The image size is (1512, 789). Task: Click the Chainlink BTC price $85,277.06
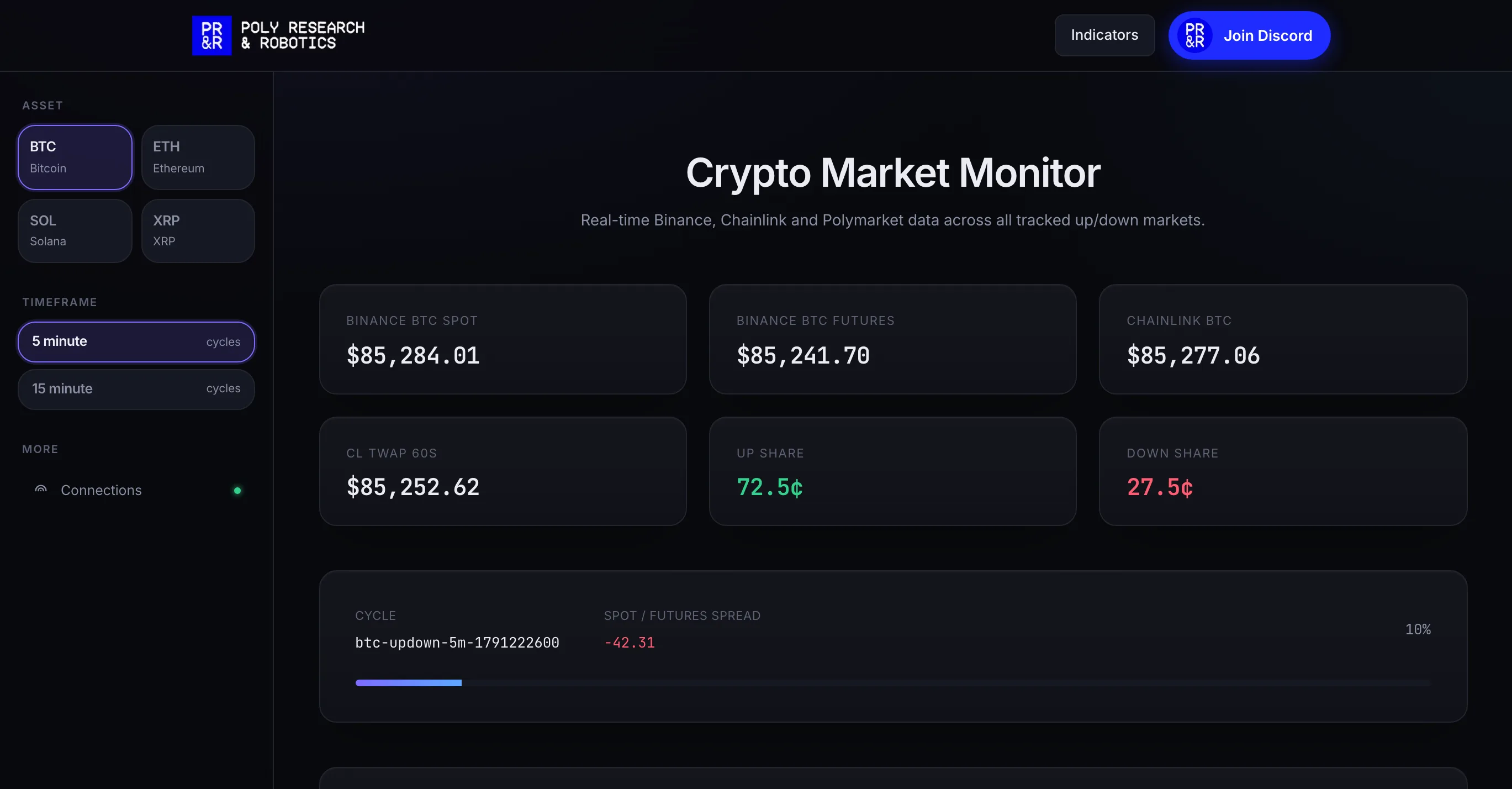click(1193, 356)
